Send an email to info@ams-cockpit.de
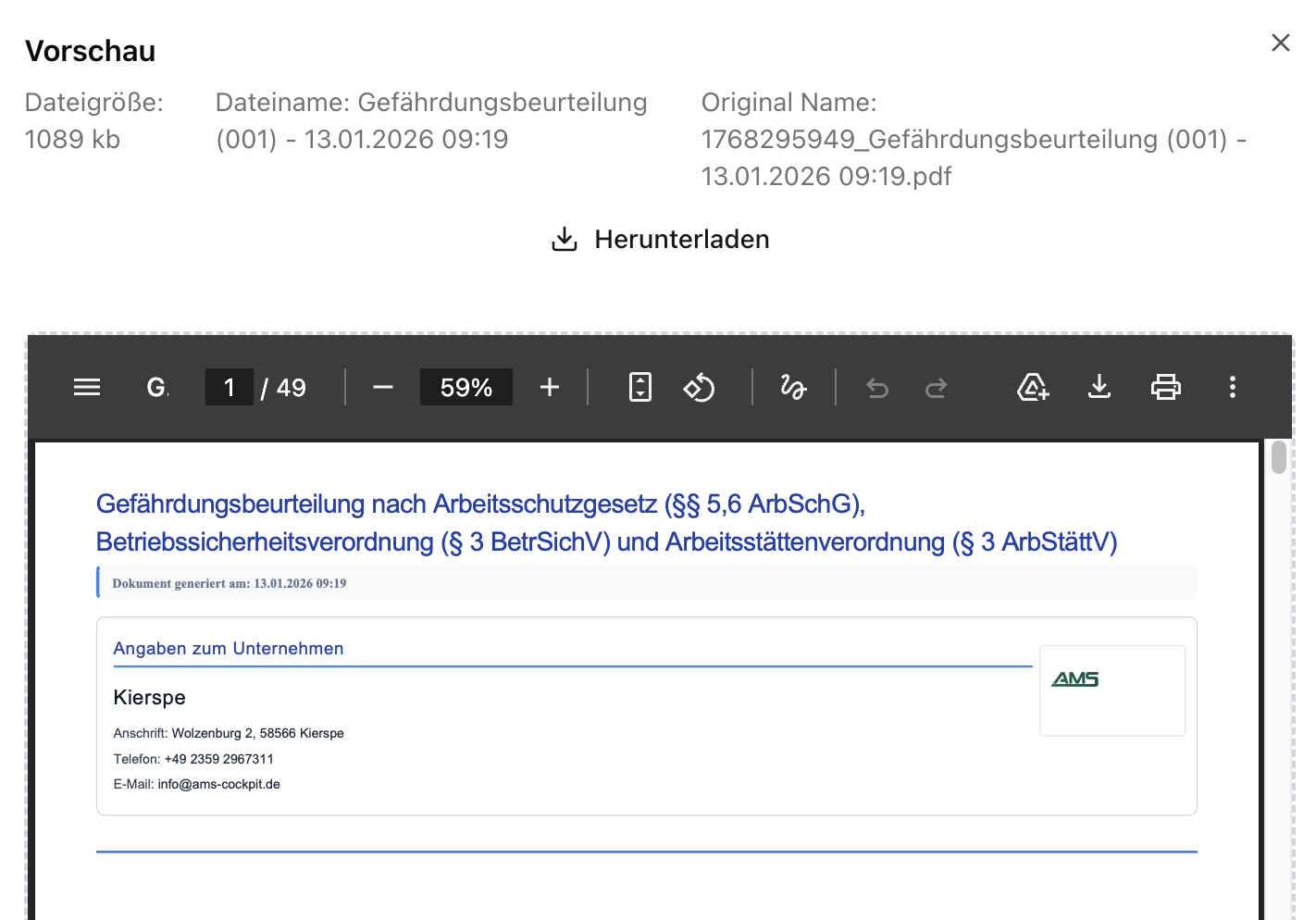 pos(219,784)
